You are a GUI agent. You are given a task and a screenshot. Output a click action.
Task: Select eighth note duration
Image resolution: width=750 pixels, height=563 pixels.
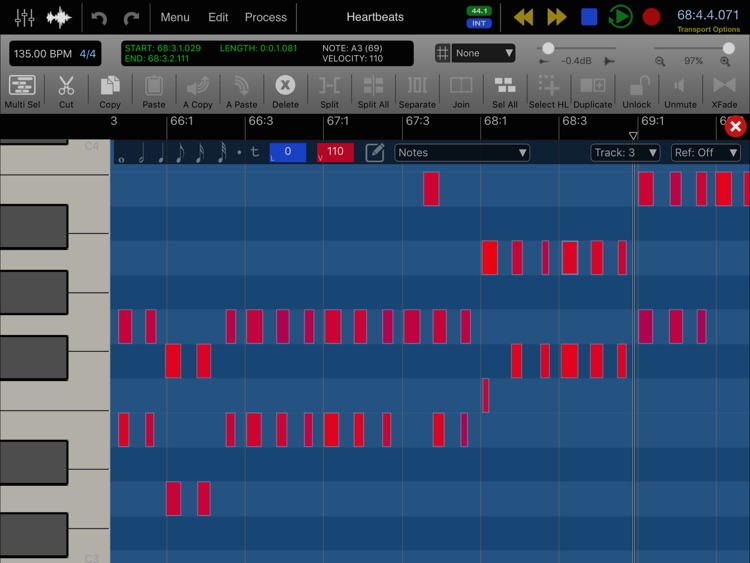coord(180,153)
